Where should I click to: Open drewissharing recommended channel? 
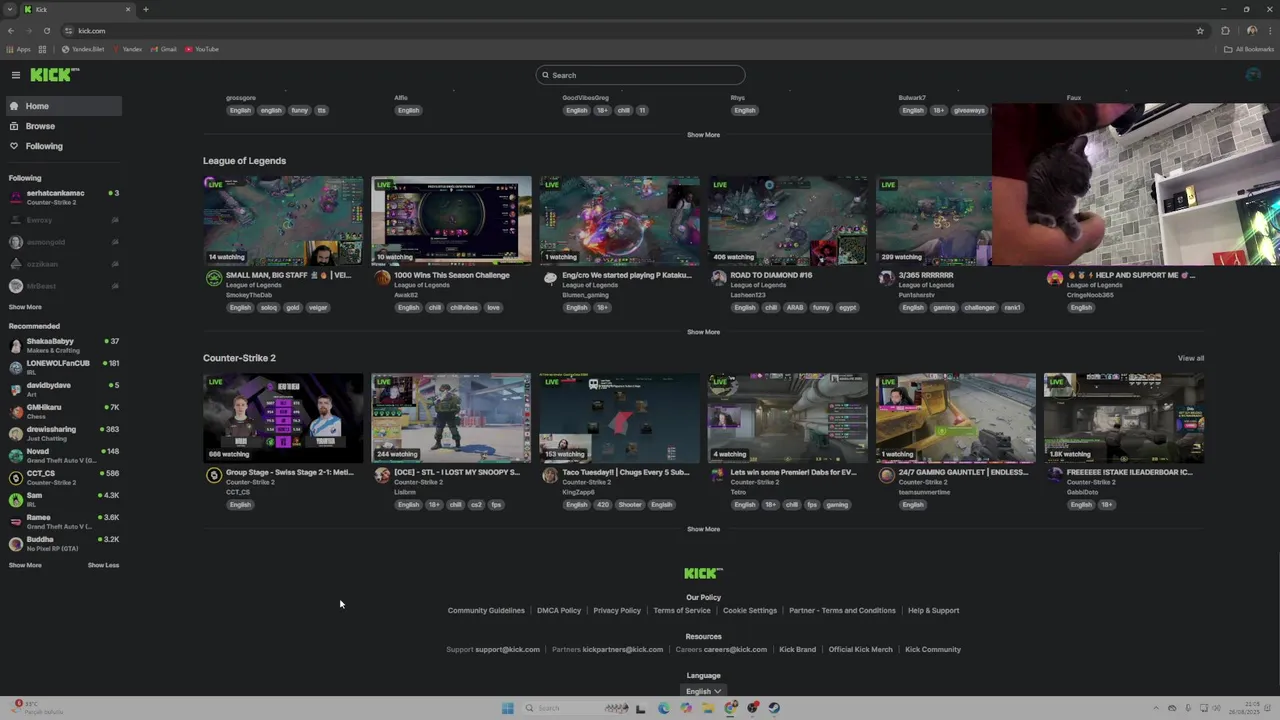coord(64,433)
